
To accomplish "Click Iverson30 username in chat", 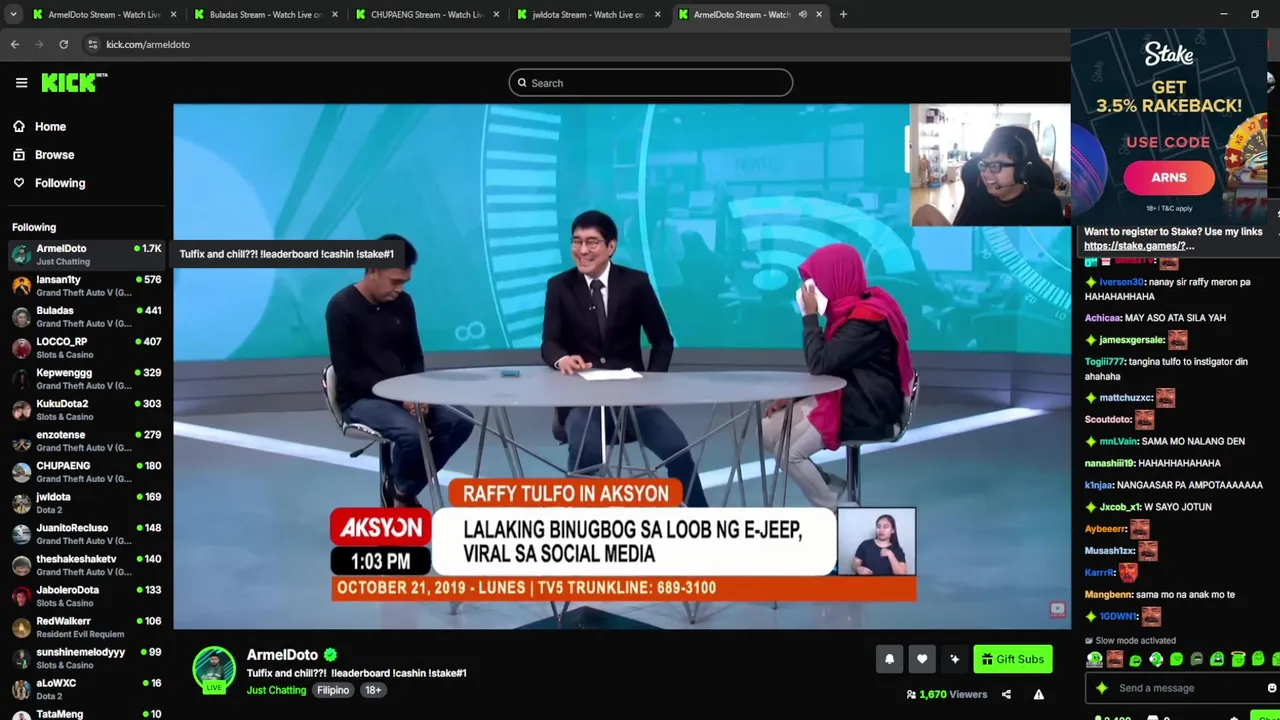I will point(1120,282).
